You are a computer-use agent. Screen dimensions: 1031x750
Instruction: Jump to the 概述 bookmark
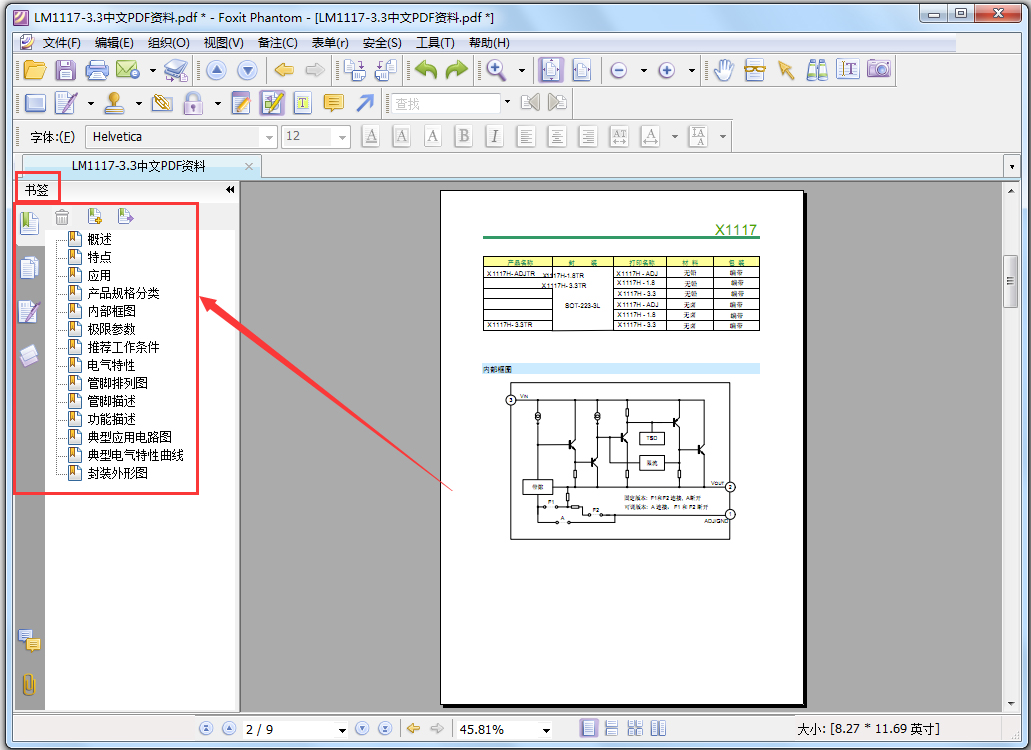pos(99,239)
